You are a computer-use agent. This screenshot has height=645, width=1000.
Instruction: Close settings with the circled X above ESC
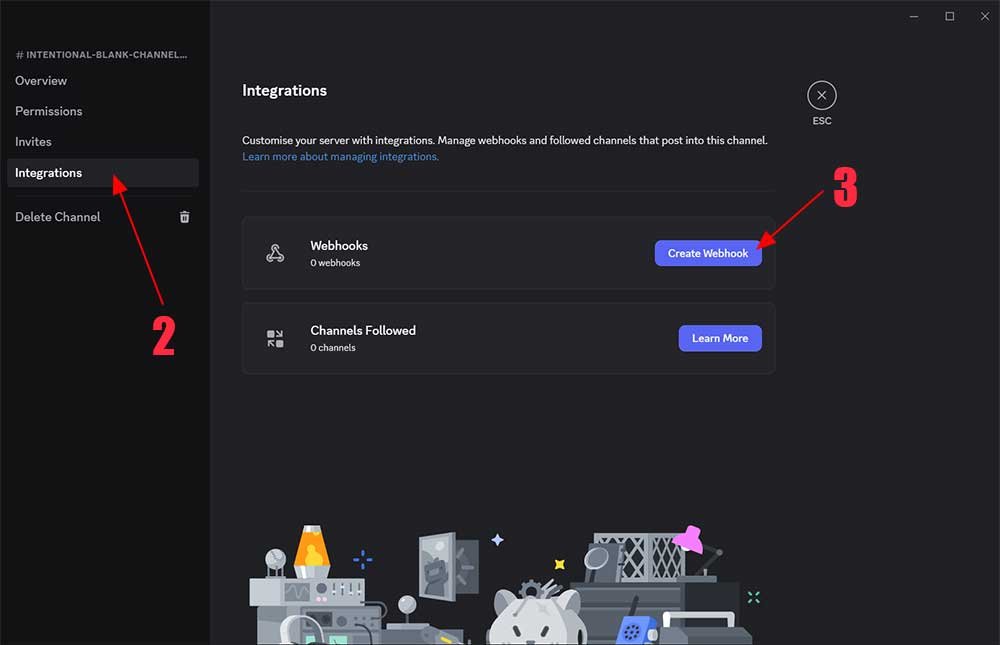click(821, 96)
